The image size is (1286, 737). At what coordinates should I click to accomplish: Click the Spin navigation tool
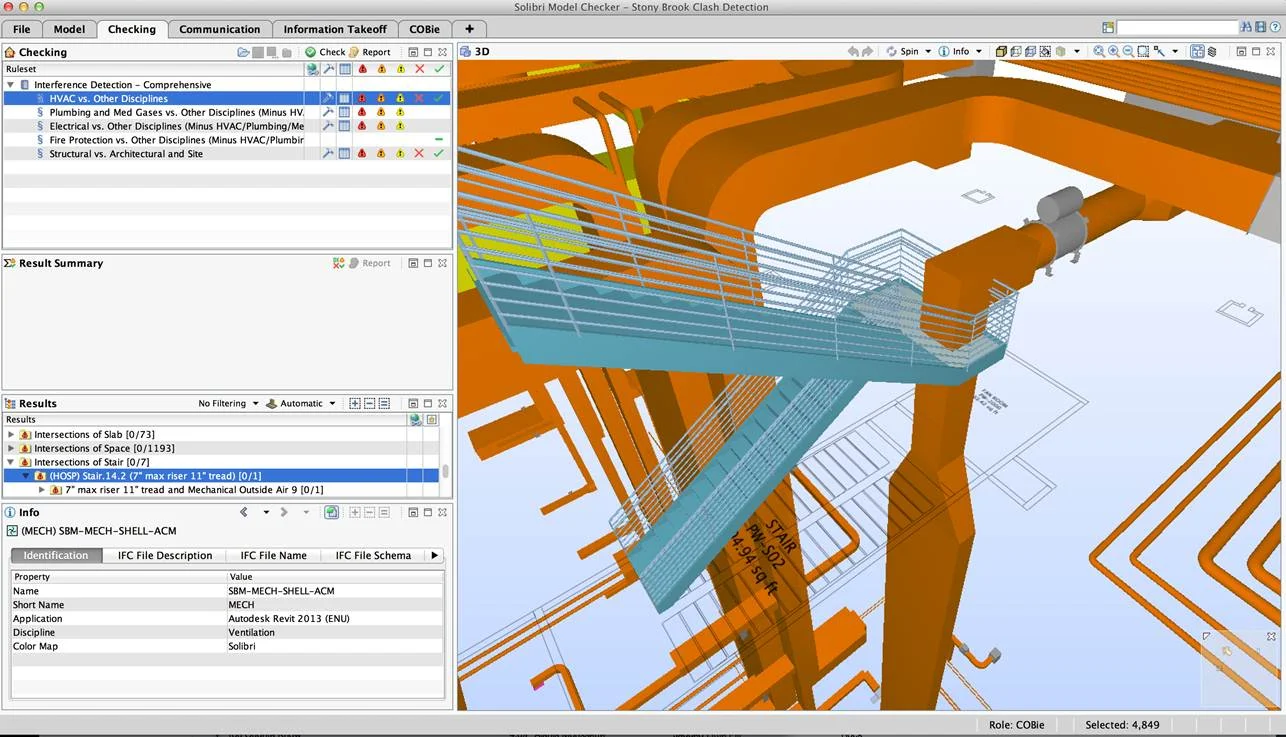point(902,51)
